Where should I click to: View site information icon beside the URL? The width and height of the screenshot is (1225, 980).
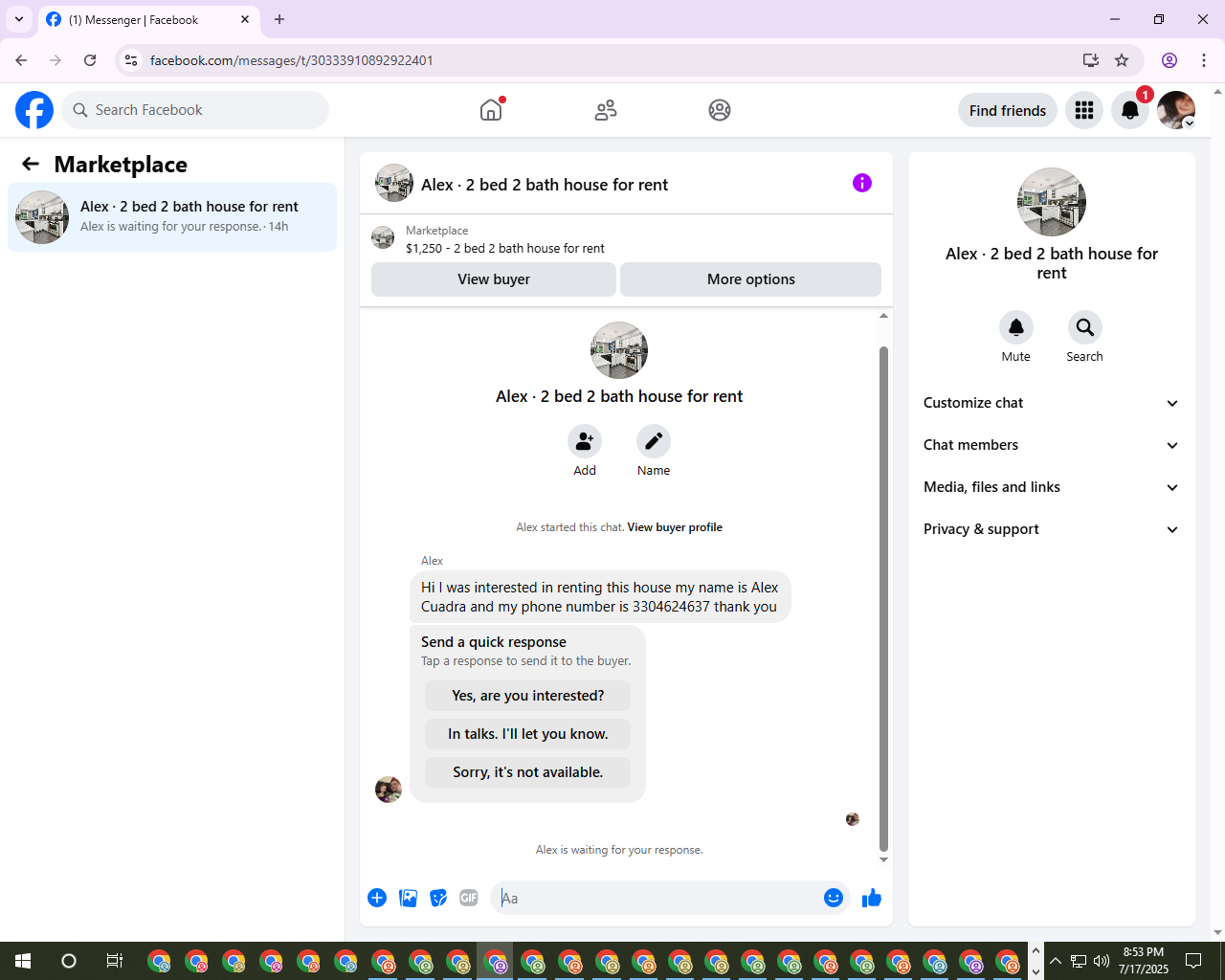(x=131, y=60)
